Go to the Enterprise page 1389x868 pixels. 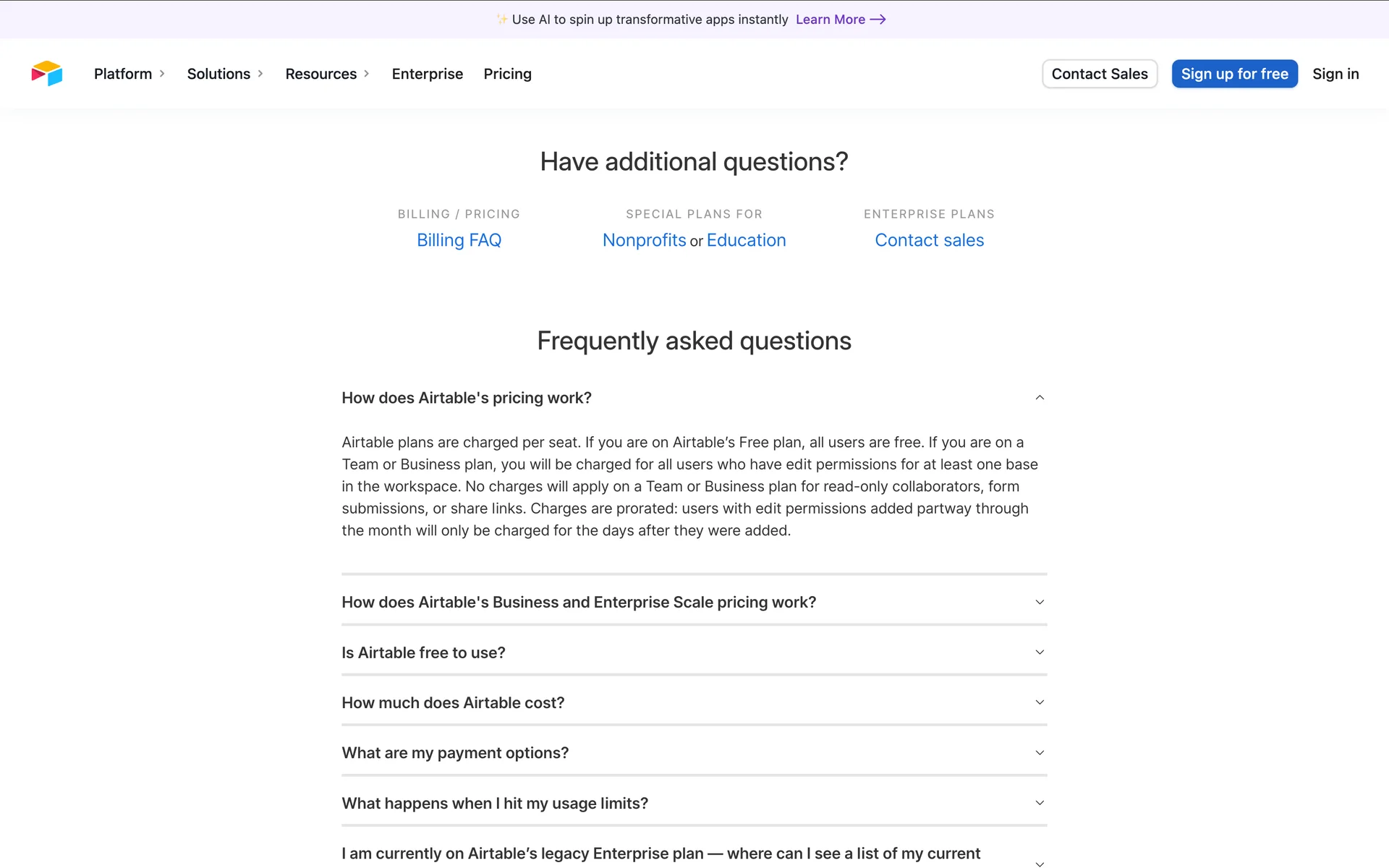click(427, 74)
